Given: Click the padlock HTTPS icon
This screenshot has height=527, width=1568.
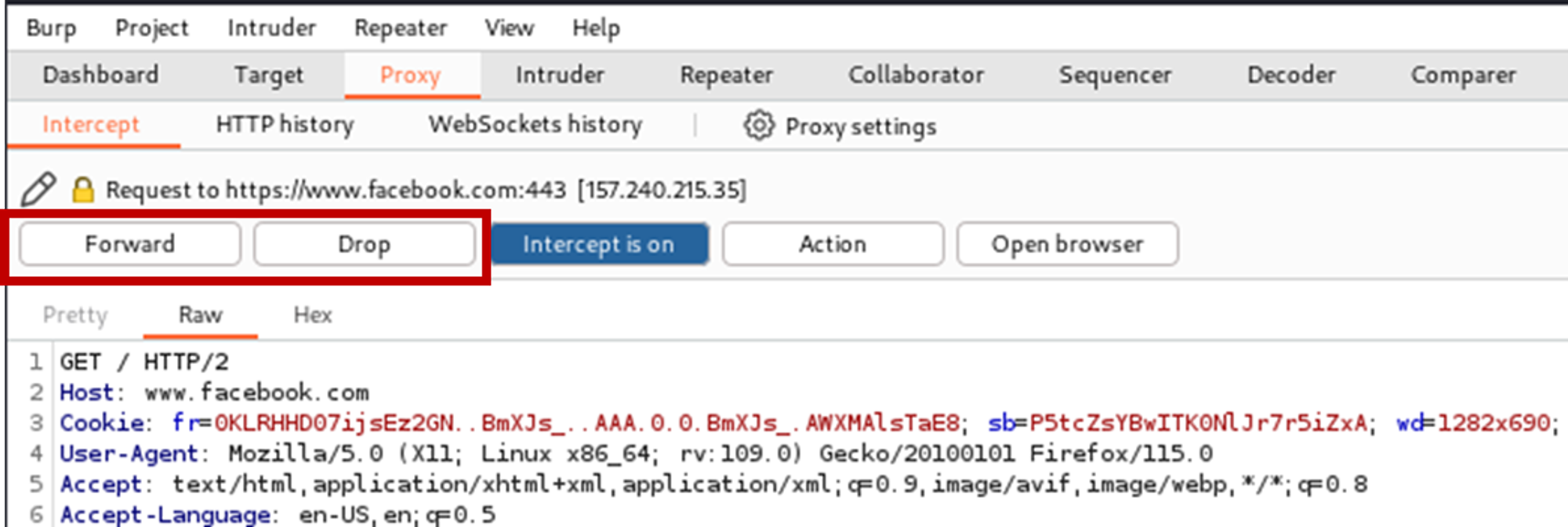Looking at the screenshot, I should pyautogui.click(x=83, y=190).
